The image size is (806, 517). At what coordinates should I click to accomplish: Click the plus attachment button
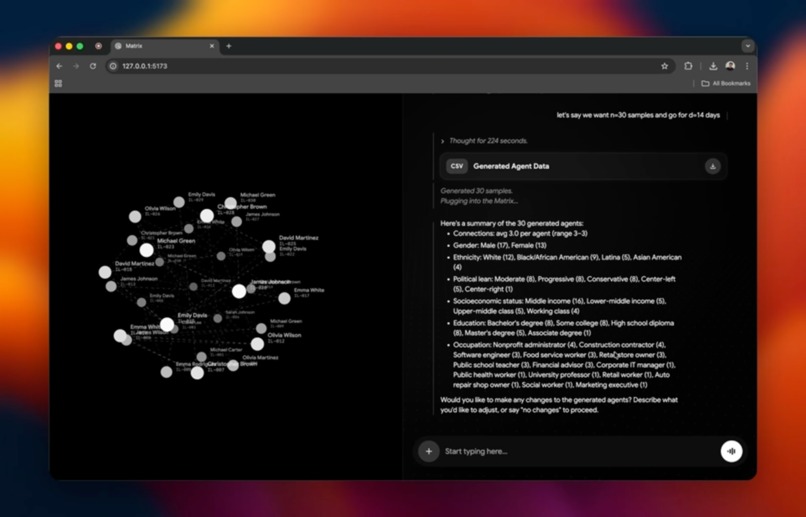[x=429, y=451]
